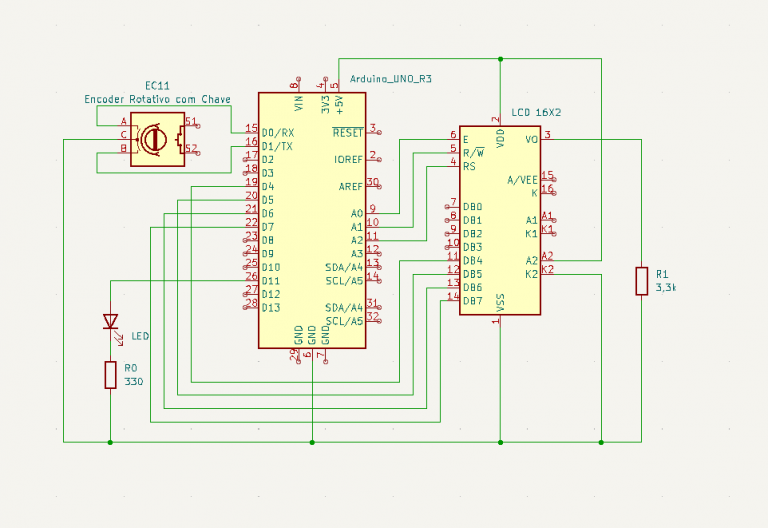Select the EC11 rotary encoder symbol

[x=157, y=137]
